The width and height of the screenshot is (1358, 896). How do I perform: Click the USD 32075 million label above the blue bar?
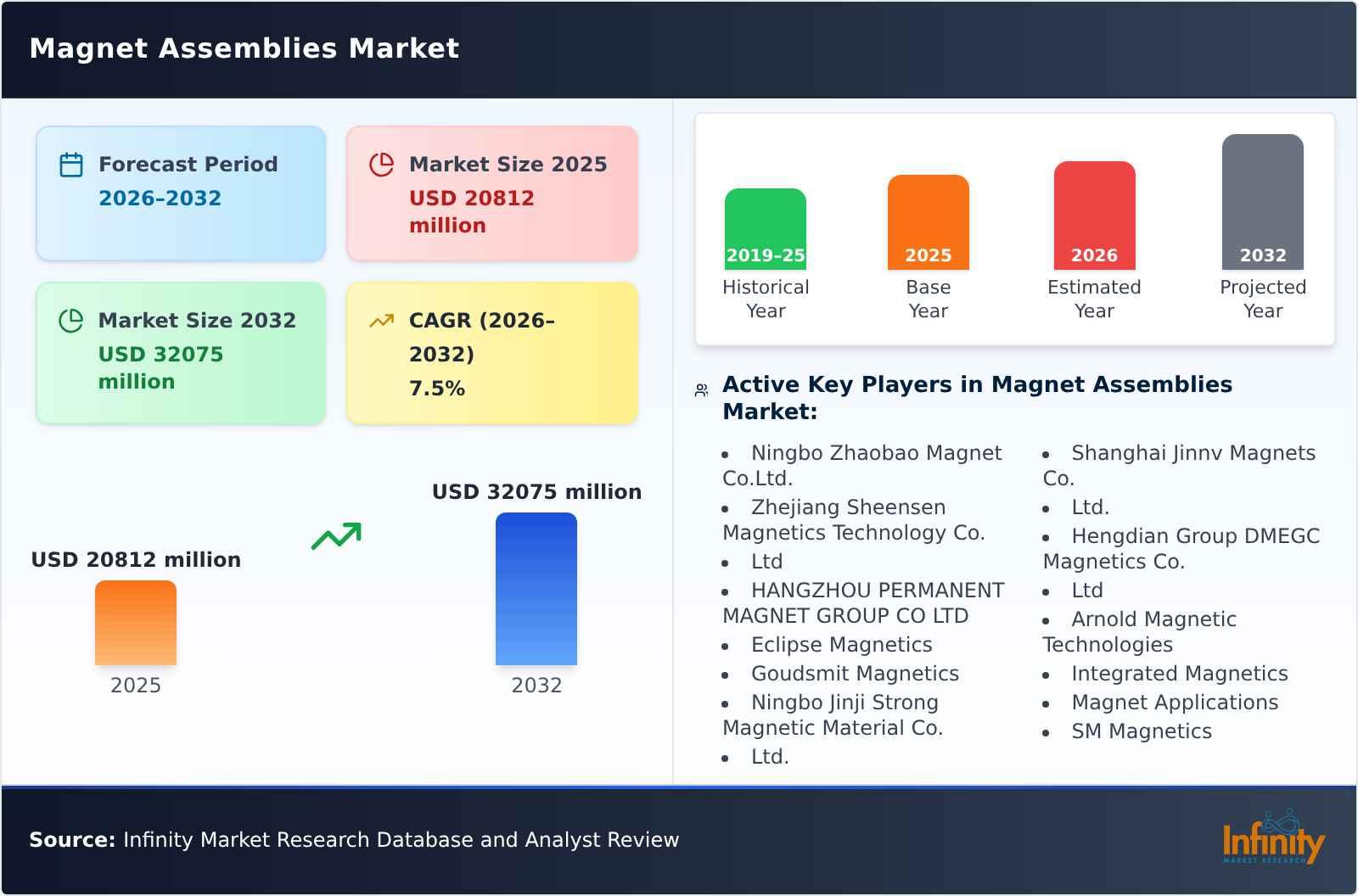(x=536, y=491)
